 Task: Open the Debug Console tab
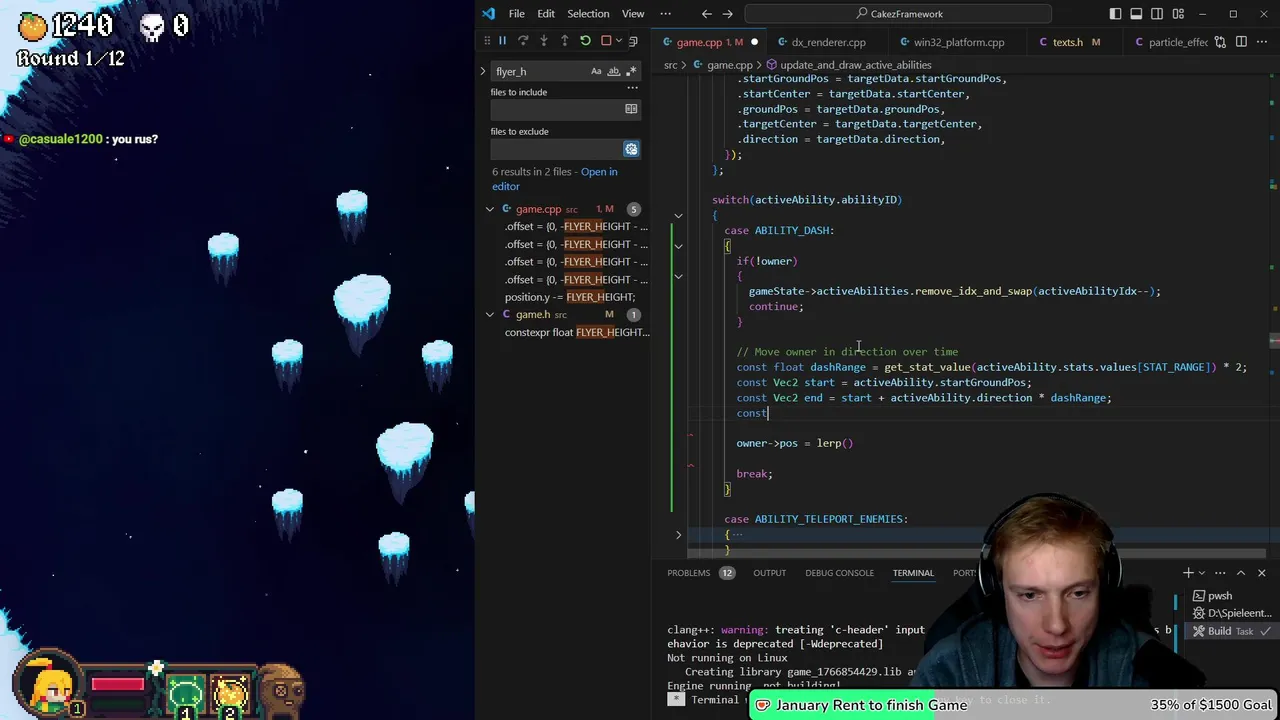[839, 573]
